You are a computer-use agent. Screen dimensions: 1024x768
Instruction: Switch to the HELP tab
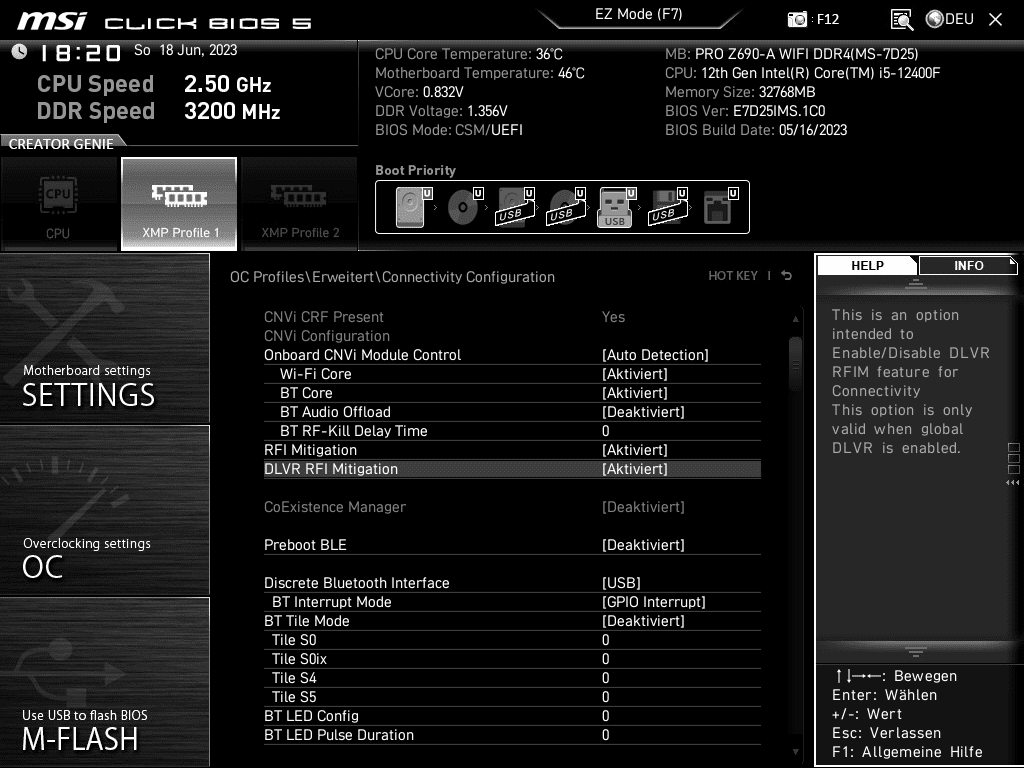[867, 265]
